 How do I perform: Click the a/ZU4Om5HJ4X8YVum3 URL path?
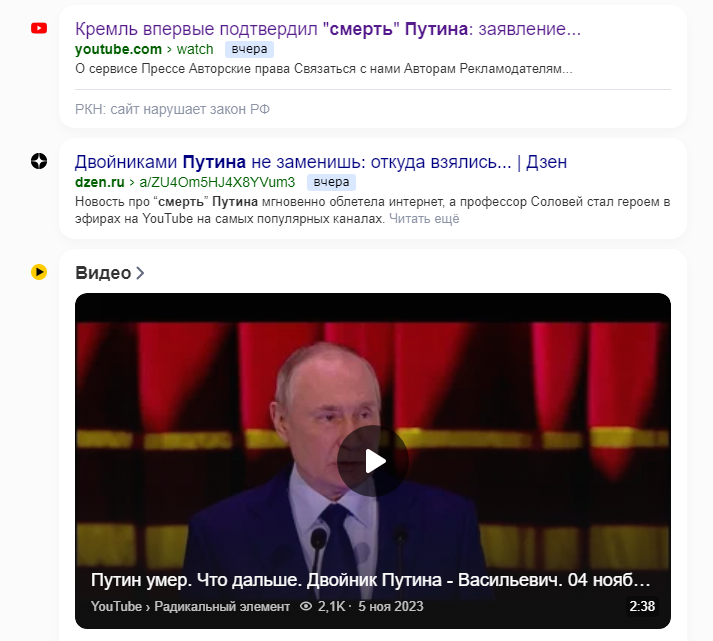[x=217, y=182]
